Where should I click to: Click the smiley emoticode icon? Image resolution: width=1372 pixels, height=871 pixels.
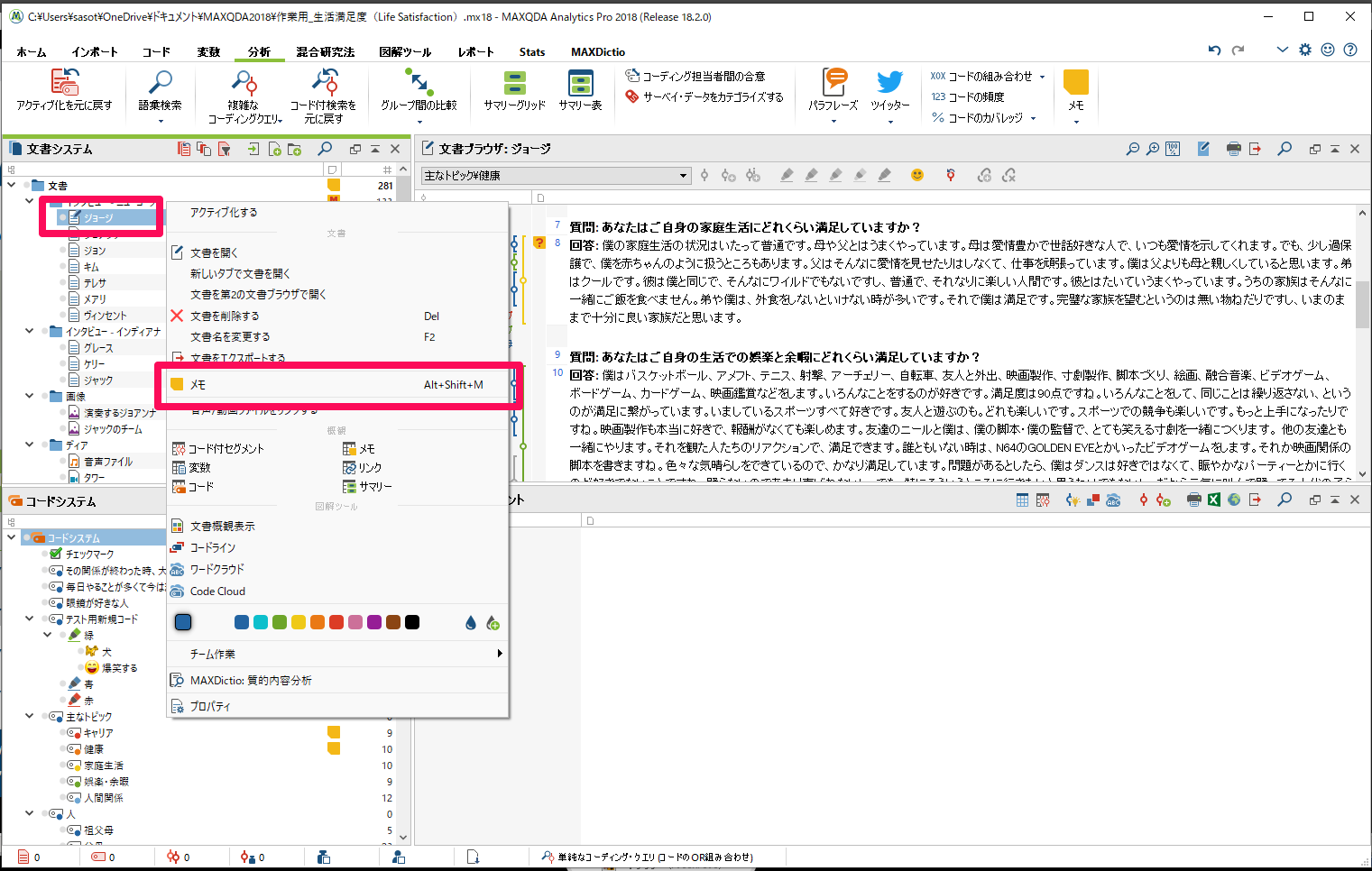(x=917, y=175)
